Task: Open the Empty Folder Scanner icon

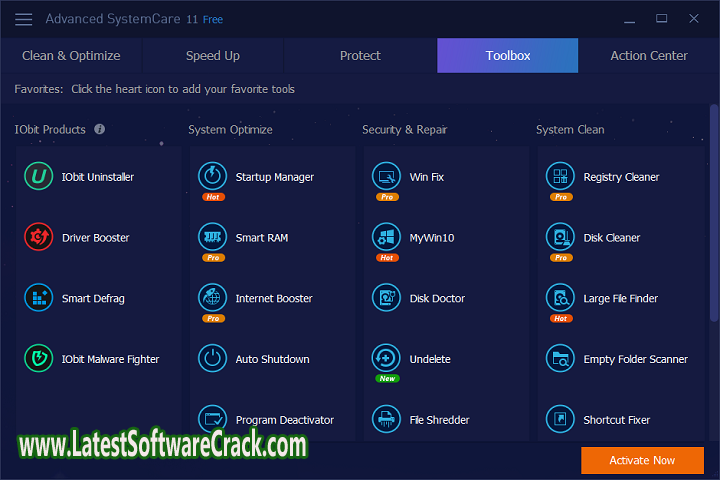Action: click(560, 358)
